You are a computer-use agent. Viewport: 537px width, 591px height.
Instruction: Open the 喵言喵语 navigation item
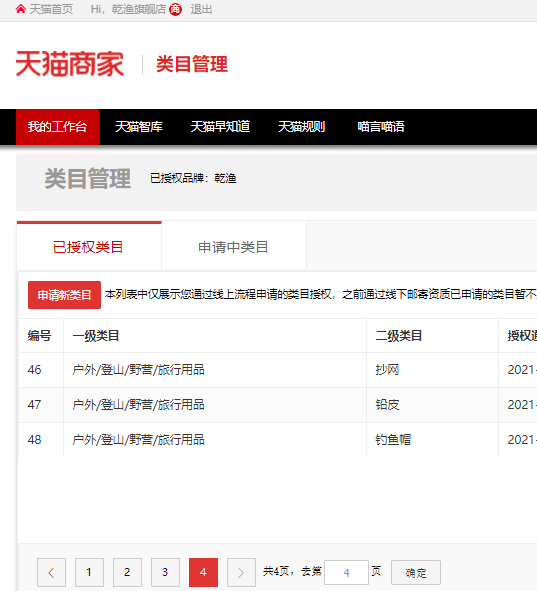click(x=381, y=127)
